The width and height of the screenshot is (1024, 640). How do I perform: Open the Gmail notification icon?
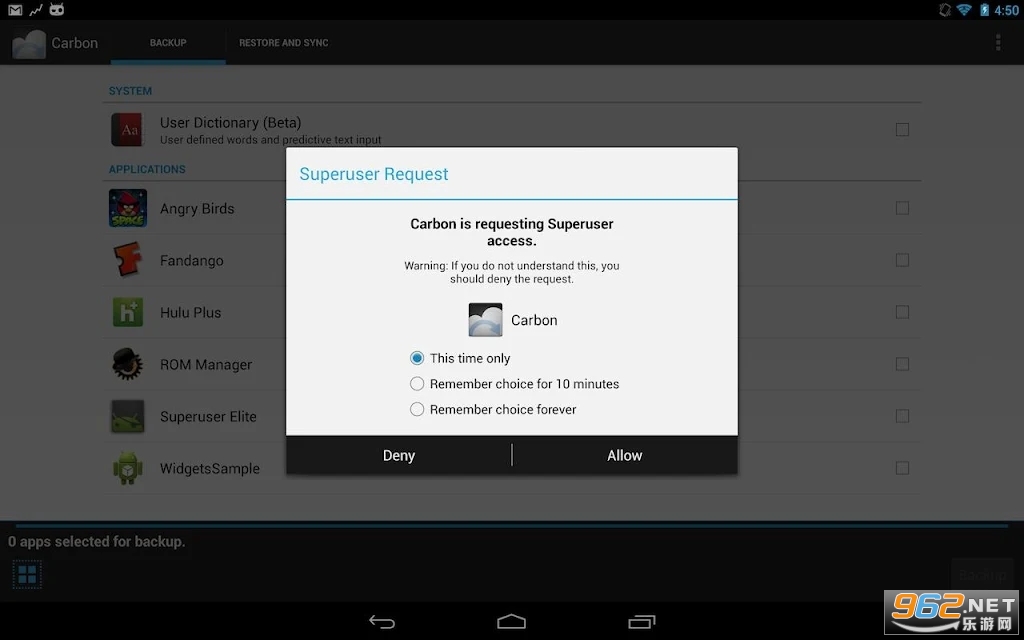[x=14, y=10]
